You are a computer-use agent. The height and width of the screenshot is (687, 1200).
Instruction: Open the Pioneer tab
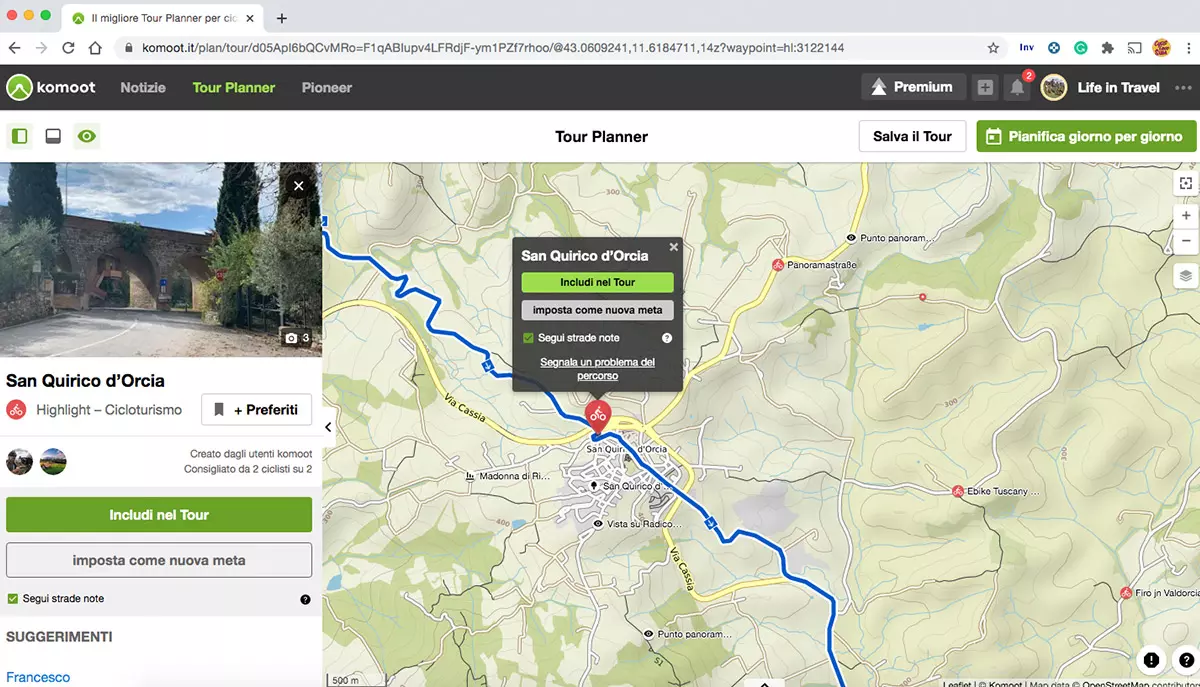pyautogui.click(x=327, y=87)
